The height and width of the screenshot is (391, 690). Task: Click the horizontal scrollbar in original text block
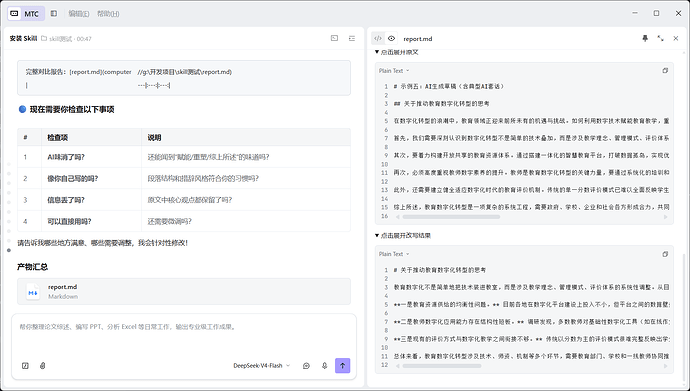[451, 217]
